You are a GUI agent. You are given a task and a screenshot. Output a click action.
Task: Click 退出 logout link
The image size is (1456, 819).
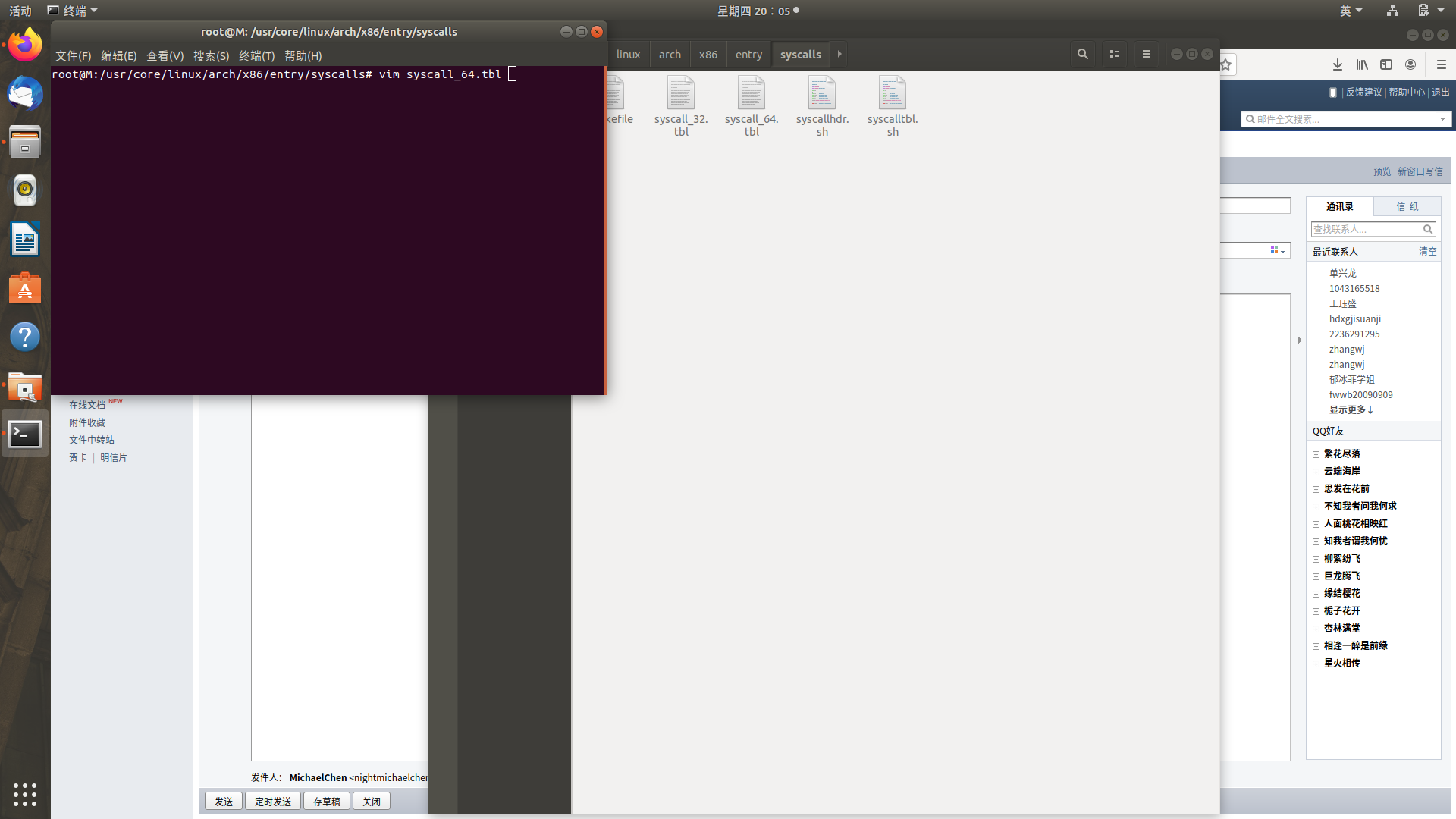(x=1441, y=92)
